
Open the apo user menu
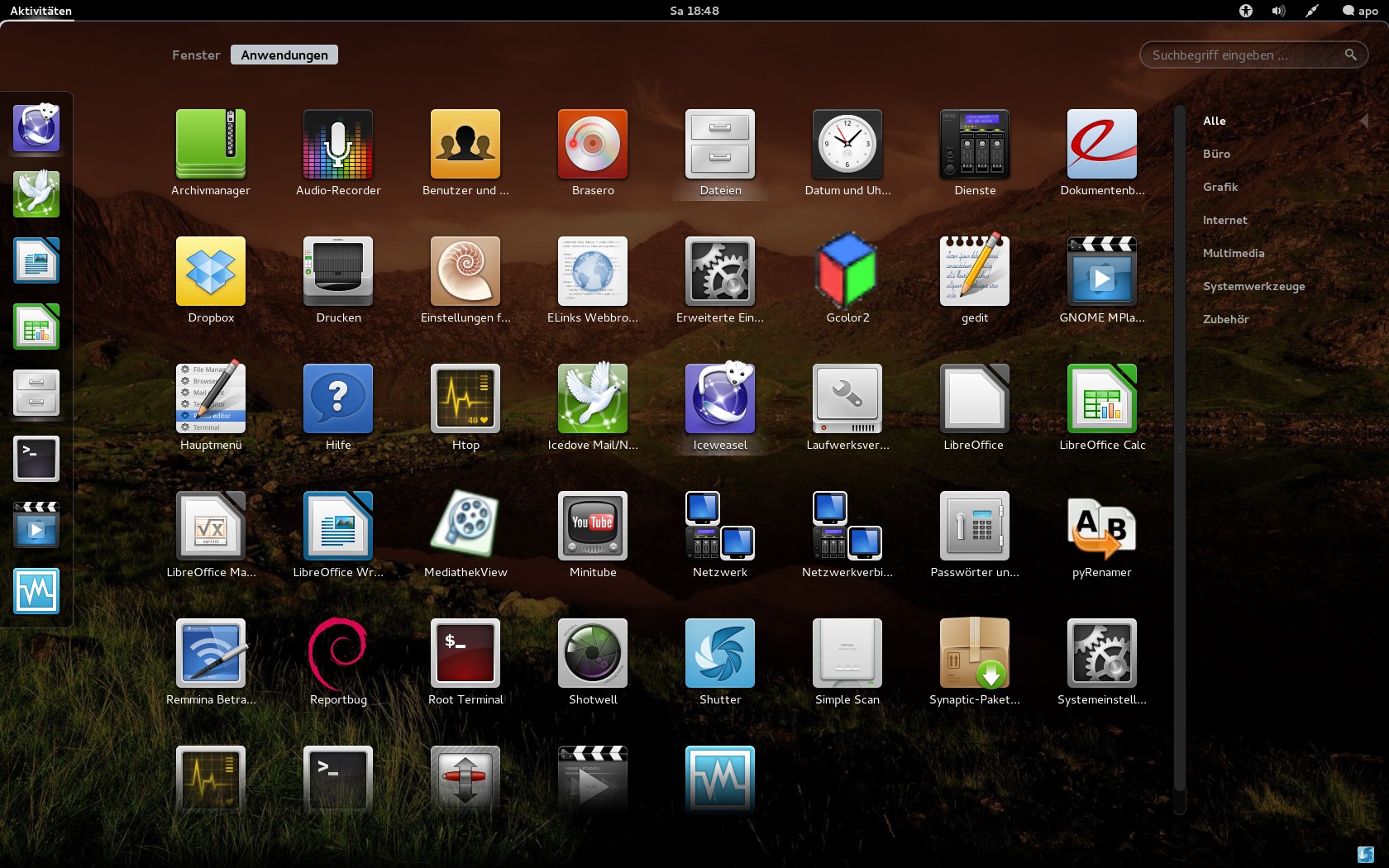pyautogui.click(x=1360, y=11)
